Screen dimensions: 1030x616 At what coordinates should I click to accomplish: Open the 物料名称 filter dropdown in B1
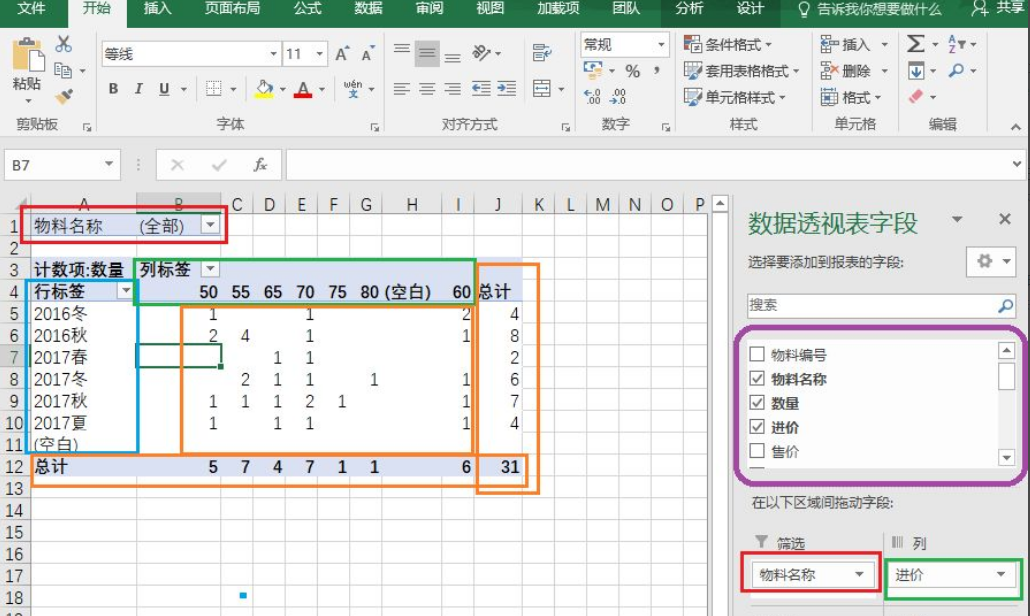[210, 226]
